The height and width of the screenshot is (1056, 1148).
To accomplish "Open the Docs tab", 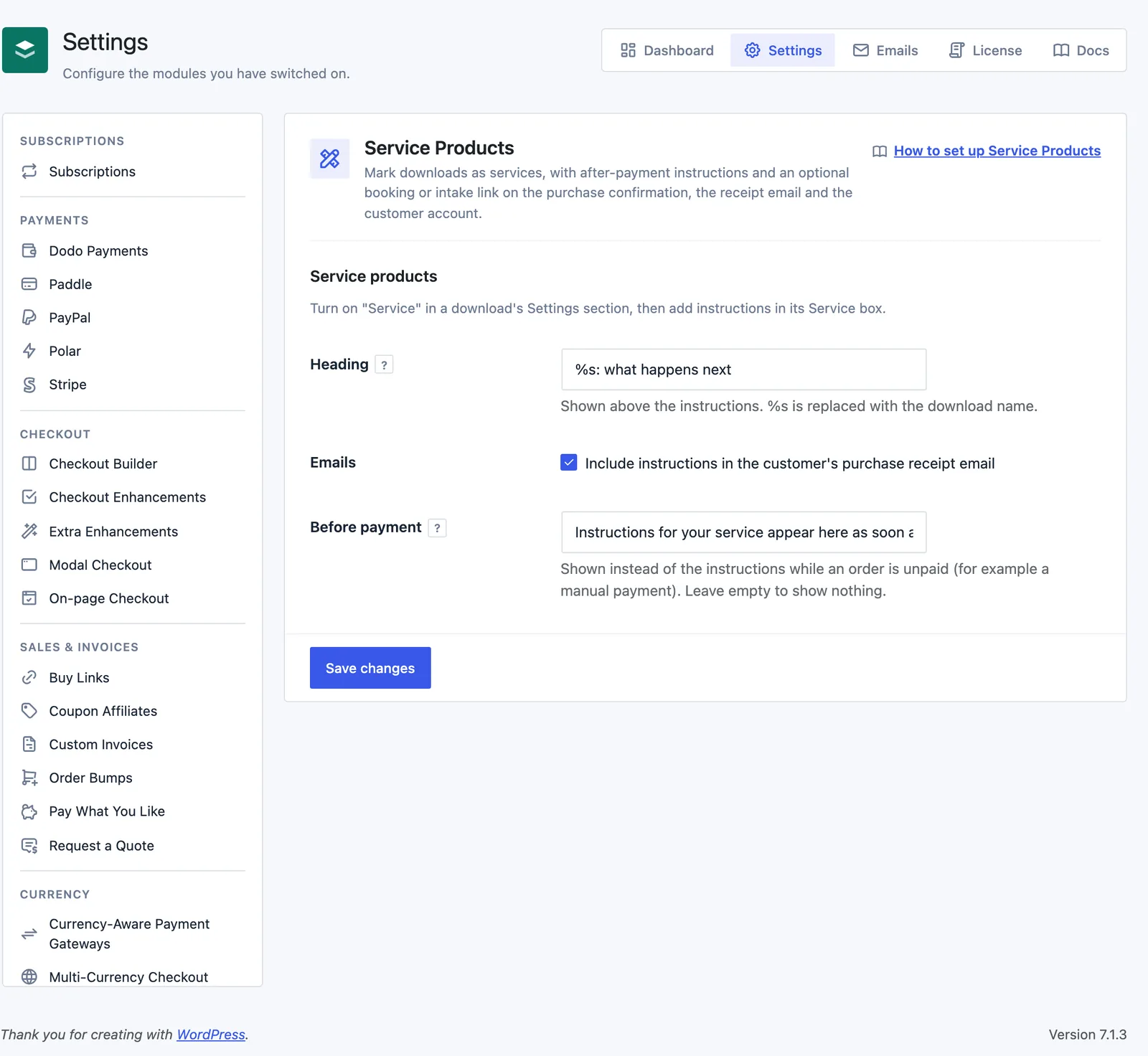I will click(1081, 50).
